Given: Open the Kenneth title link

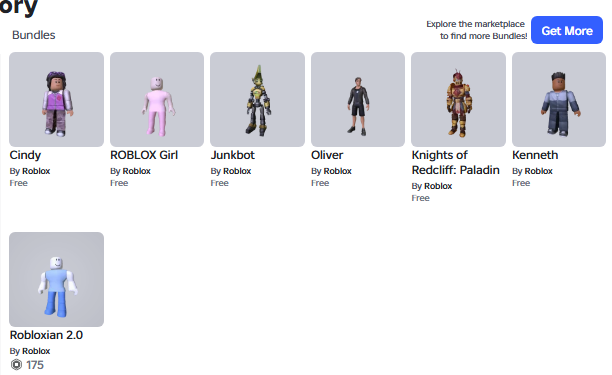Looking at the screenshot, I should tap(535, 155).
